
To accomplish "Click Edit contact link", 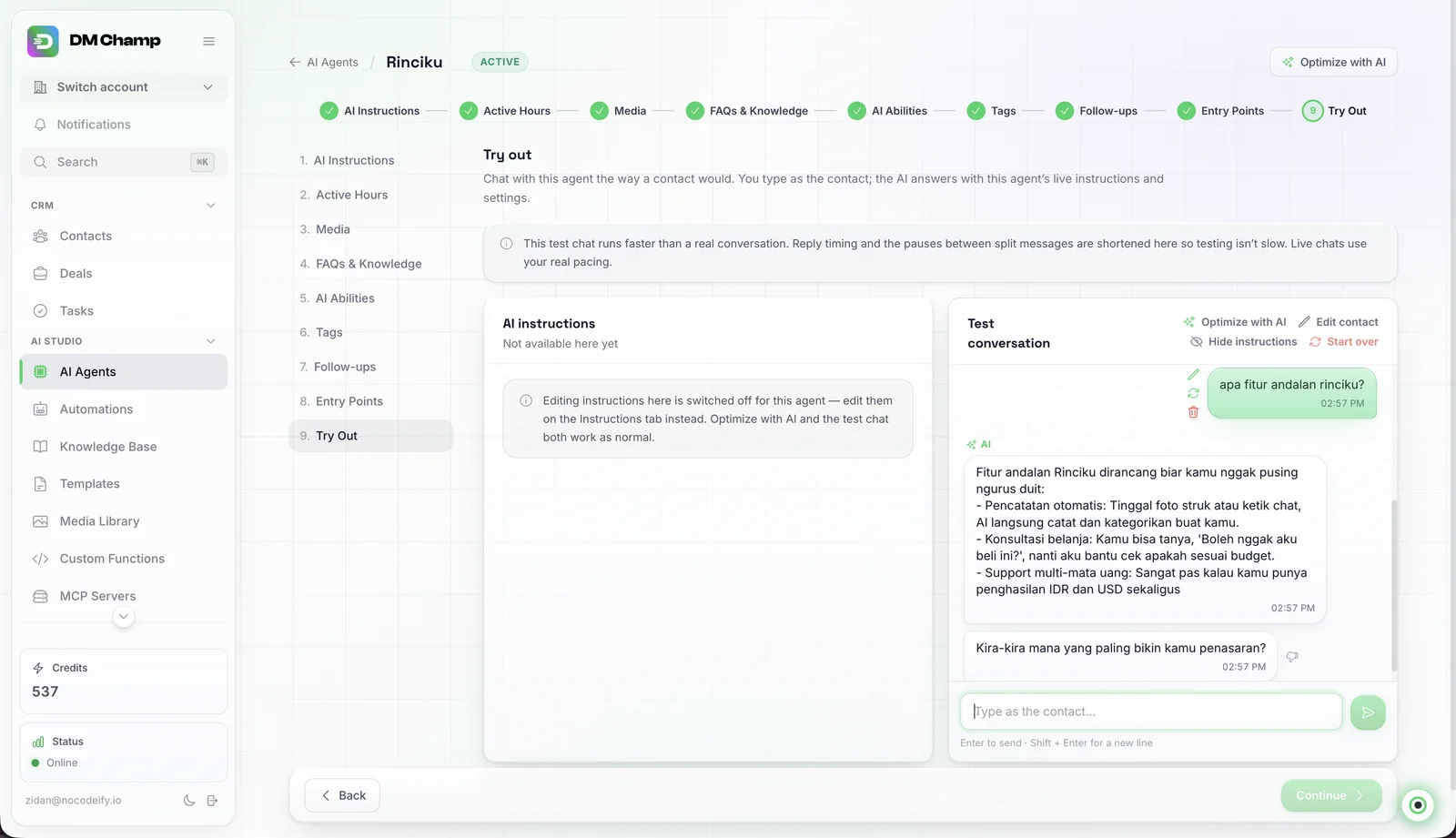I will [1338, 322].
